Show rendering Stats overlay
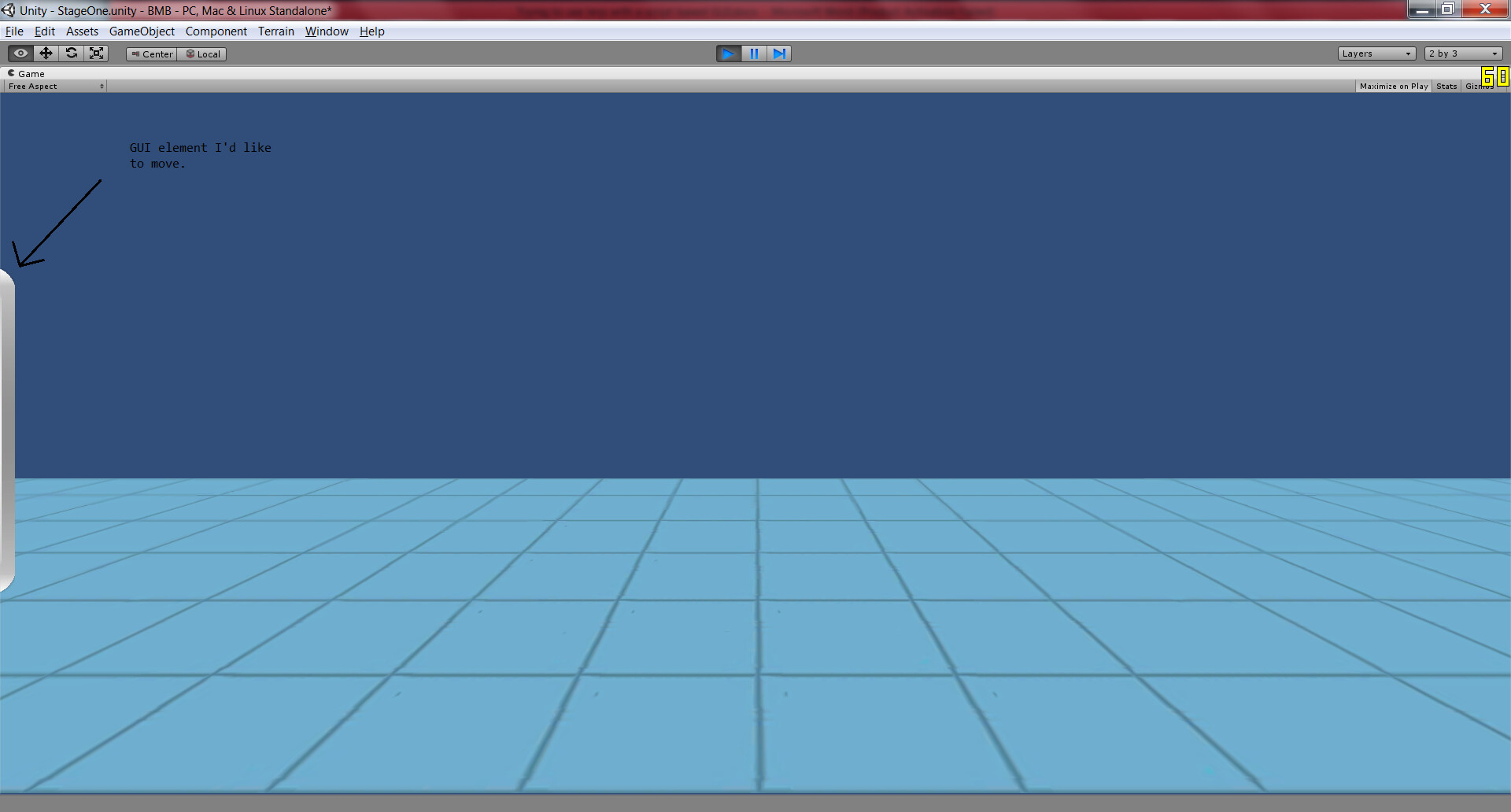 pyautogui.click(x=1446, y=86)
